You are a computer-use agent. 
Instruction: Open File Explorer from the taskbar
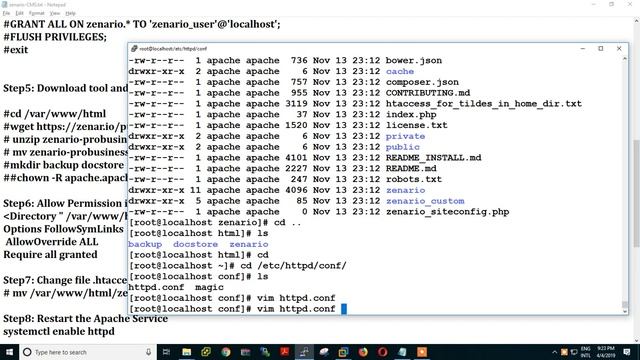(187, 352)
